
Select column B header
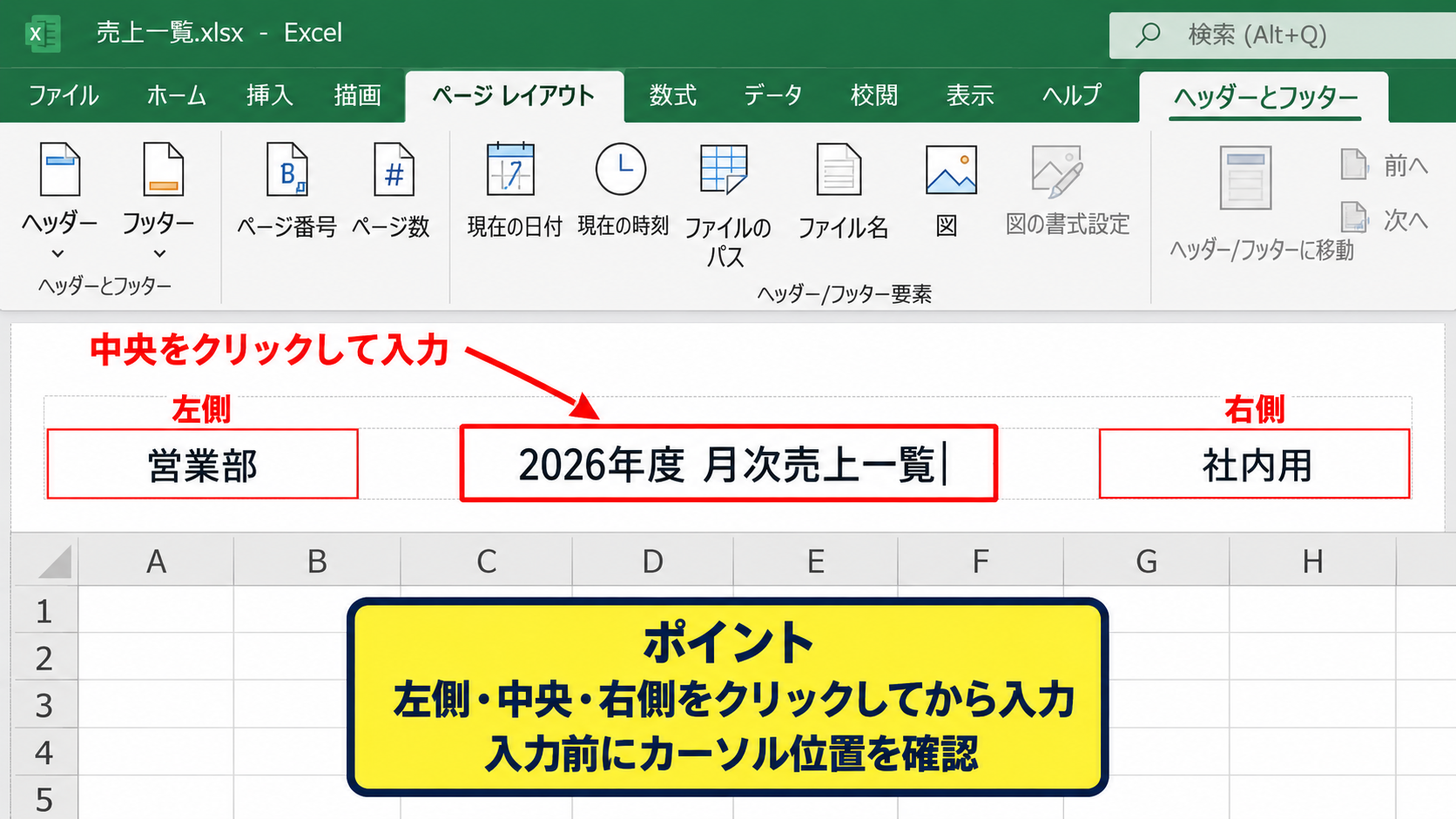point(317,561)
